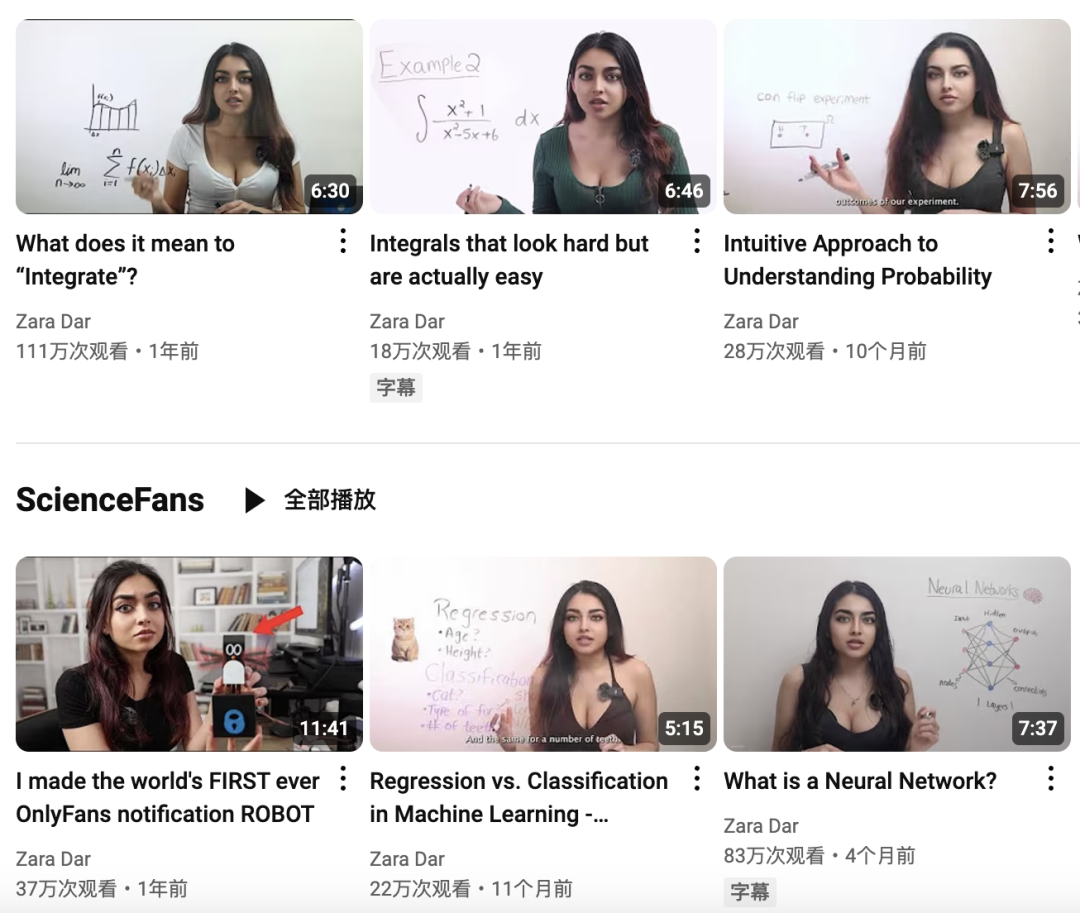Open options menu for "What does it mean to Integrate"
The image size is (1080, 913).
pyautogui.click(x=343, y=242)
